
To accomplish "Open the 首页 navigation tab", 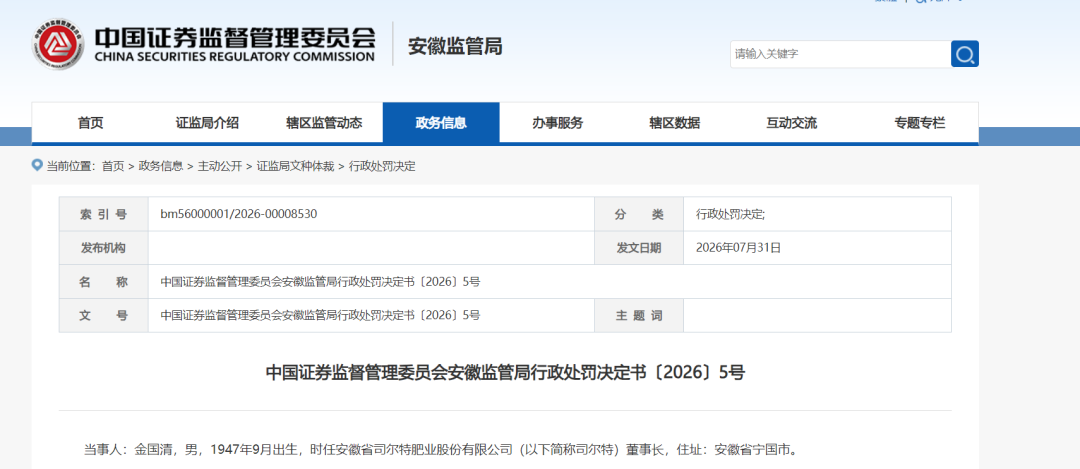I will (90, 123).
